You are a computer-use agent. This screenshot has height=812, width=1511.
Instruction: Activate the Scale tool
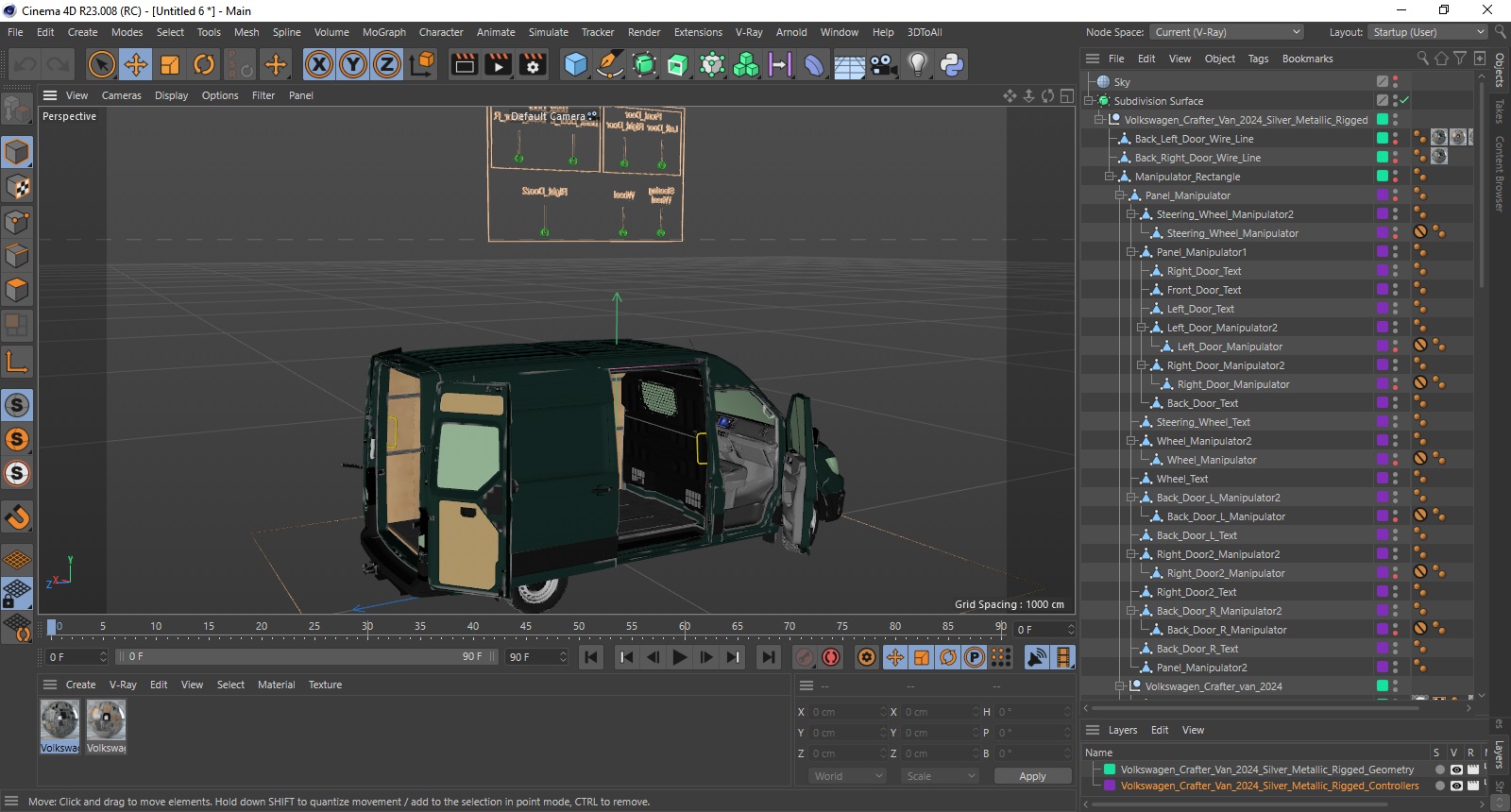pyautogui.click(x=170, y=64)
